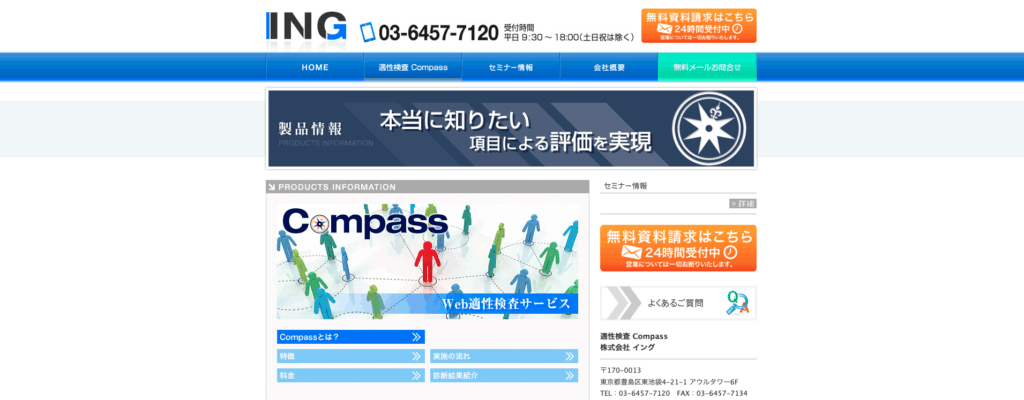Open the 特徴 section link
The height and width of the screenshot is (400, 1024).
350,356
